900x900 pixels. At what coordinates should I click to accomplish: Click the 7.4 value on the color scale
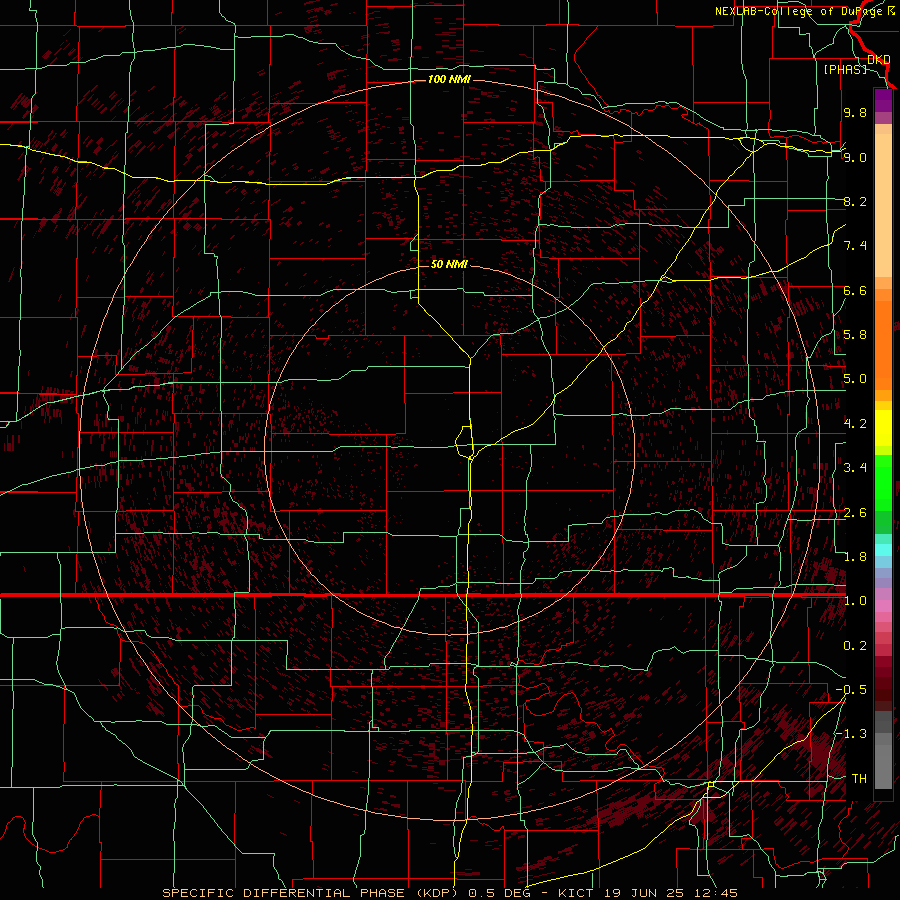point(855,246)
